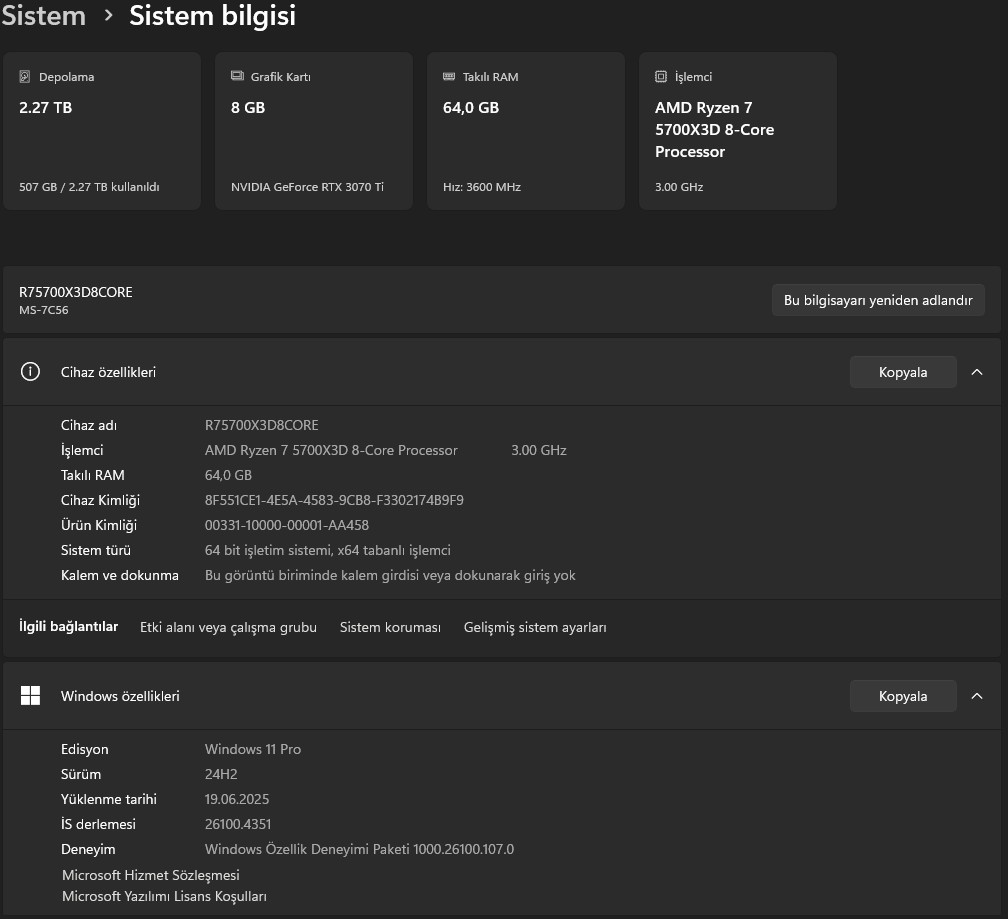Click Bu bilgisayarı yeniden adlandır button
The width and height of the screenshot is (1008, 919).
point(878,300)
